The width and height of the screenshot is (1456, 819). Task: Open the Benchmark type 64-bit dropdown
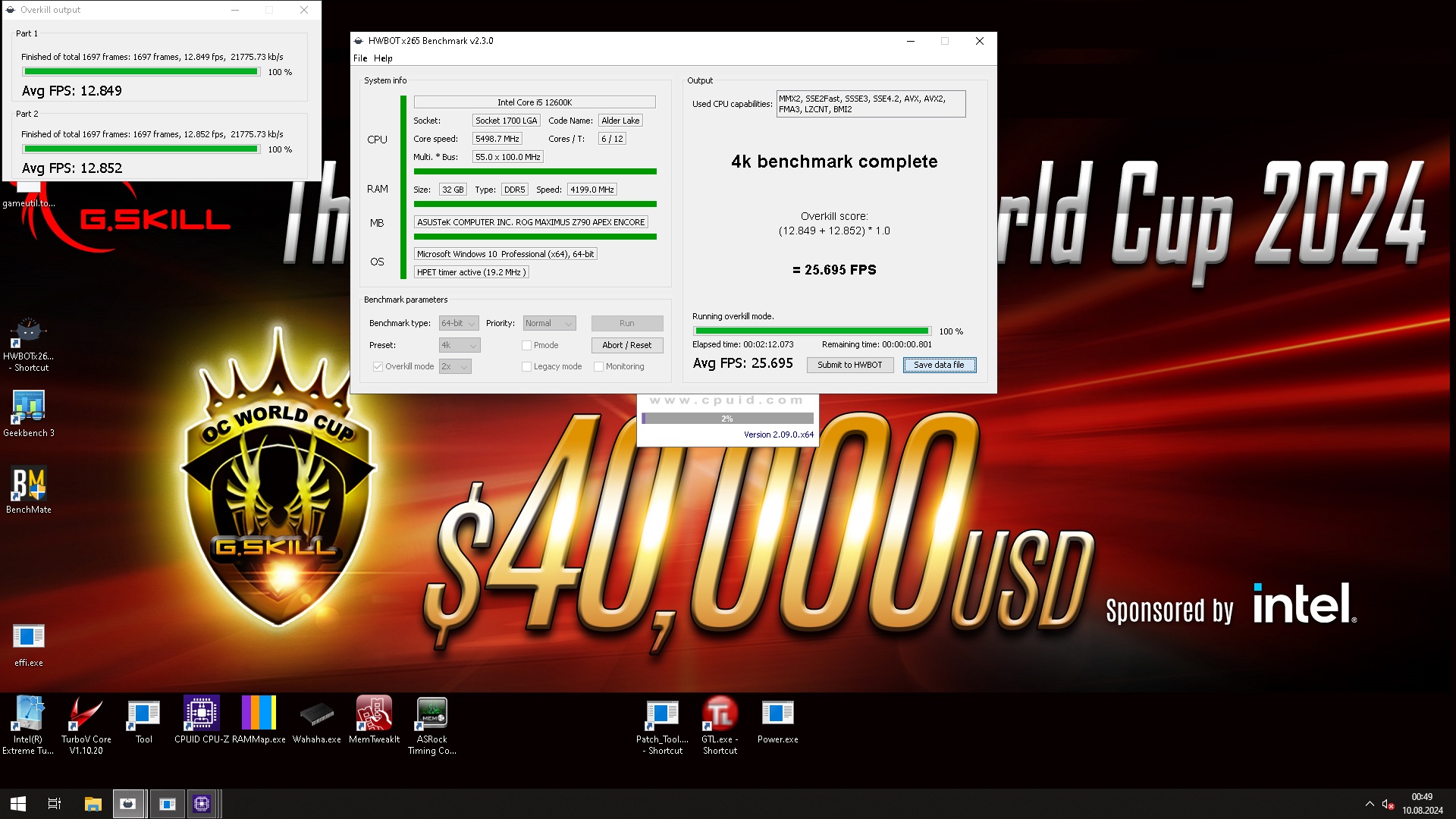coord(459,323)
